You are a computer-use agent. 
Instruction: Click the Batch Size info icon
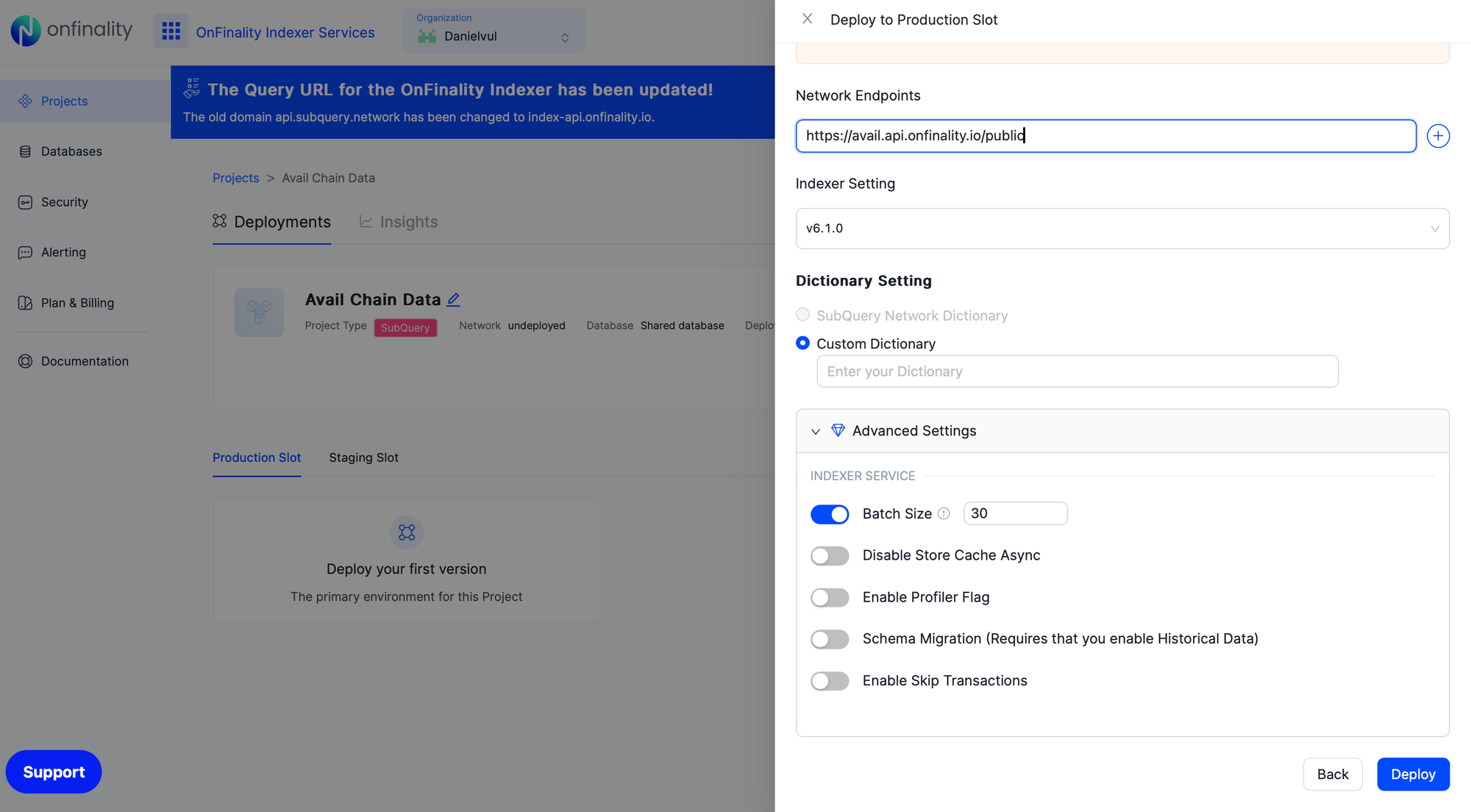(x=944, y=513)
